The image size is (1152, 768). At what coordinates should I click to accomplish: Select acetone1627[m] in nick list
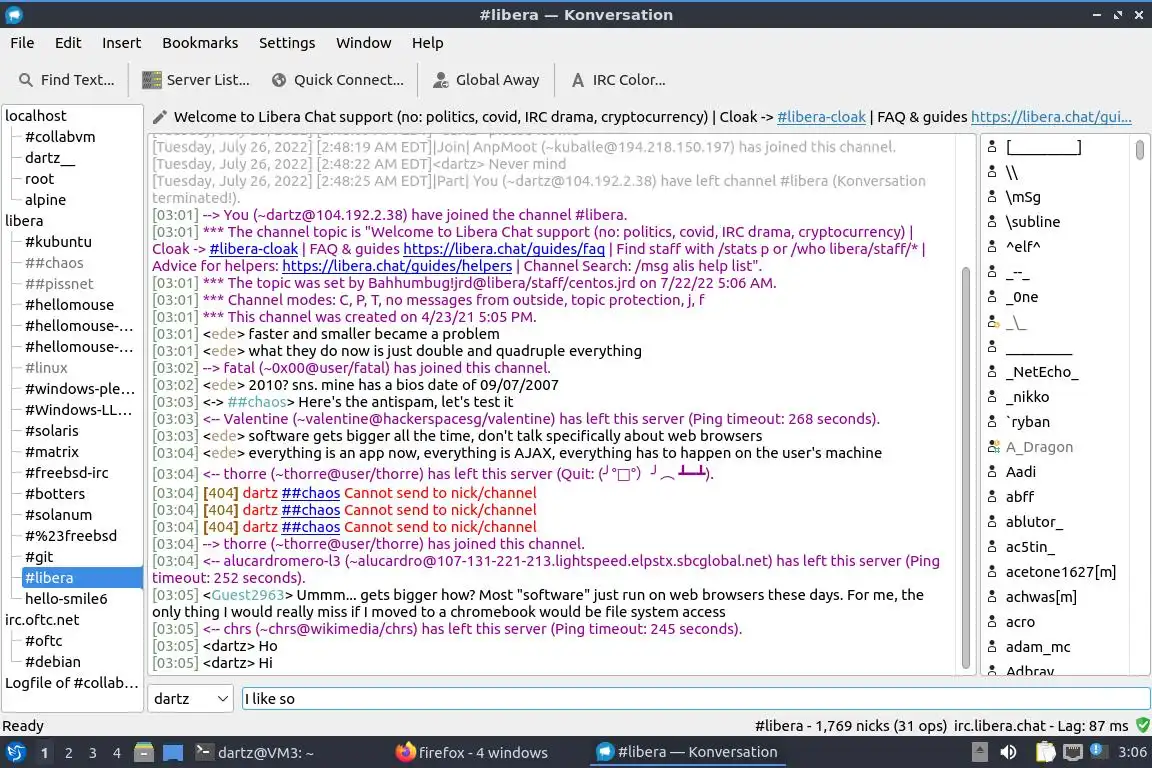(1060, 572)
